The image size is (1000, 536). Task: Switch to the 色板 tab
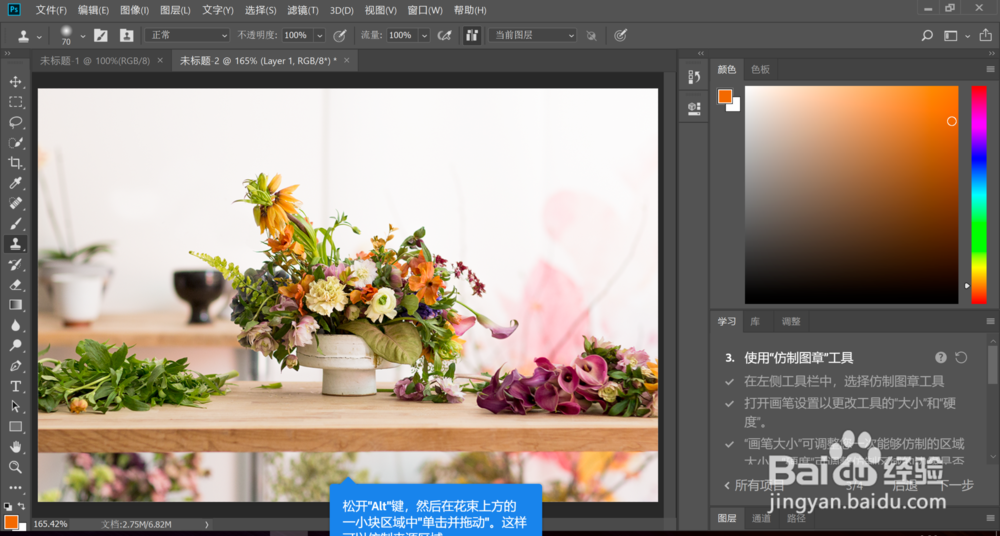[760, 69]
